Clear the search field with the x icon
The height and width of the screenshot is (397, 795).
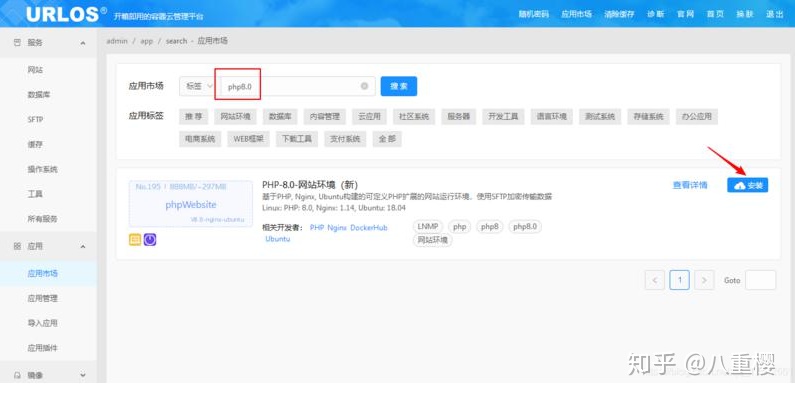(x=364, y=86)
